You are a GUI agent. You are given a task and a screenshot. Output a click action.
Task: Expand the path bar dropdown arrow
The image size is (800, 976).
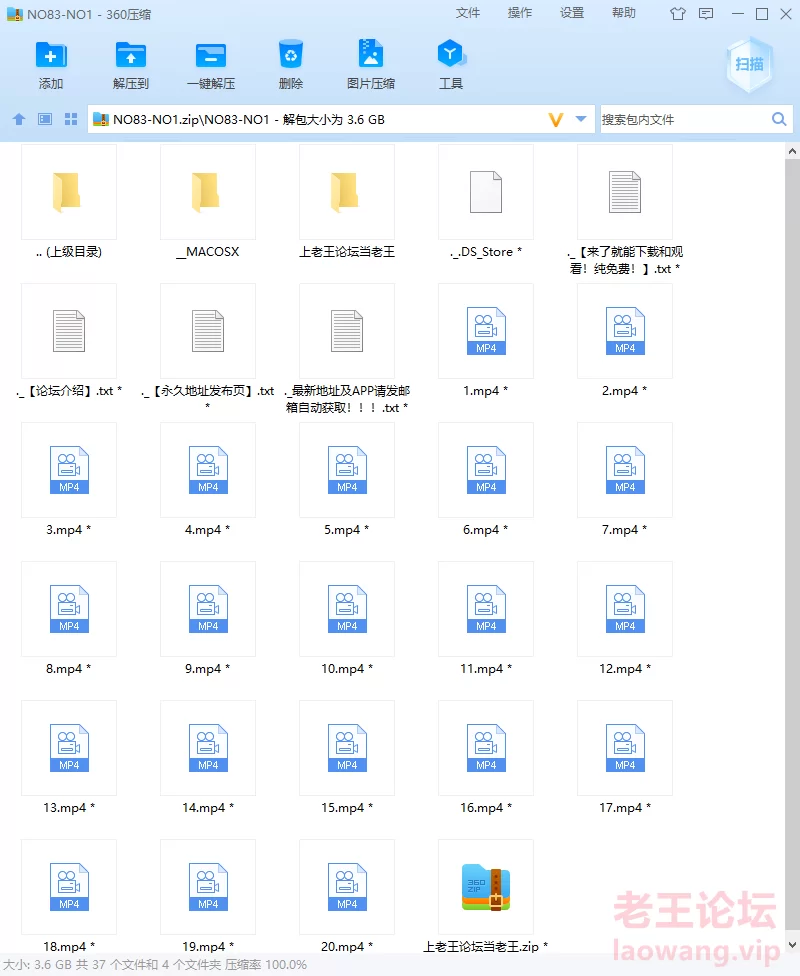pyautogui.click(x=581, y=119)
